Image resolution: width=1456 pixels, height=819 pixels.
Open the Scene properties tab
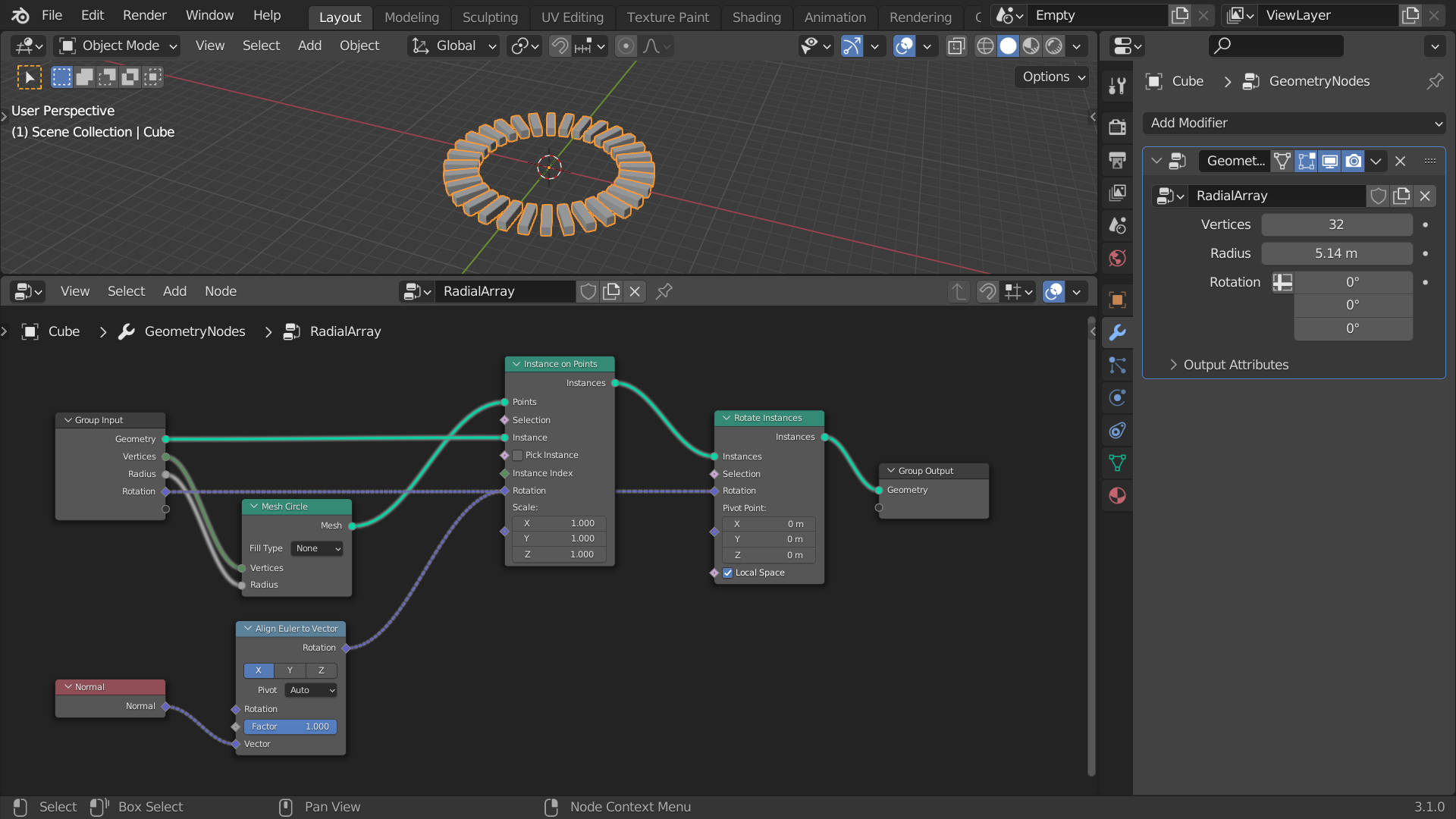1117,225
